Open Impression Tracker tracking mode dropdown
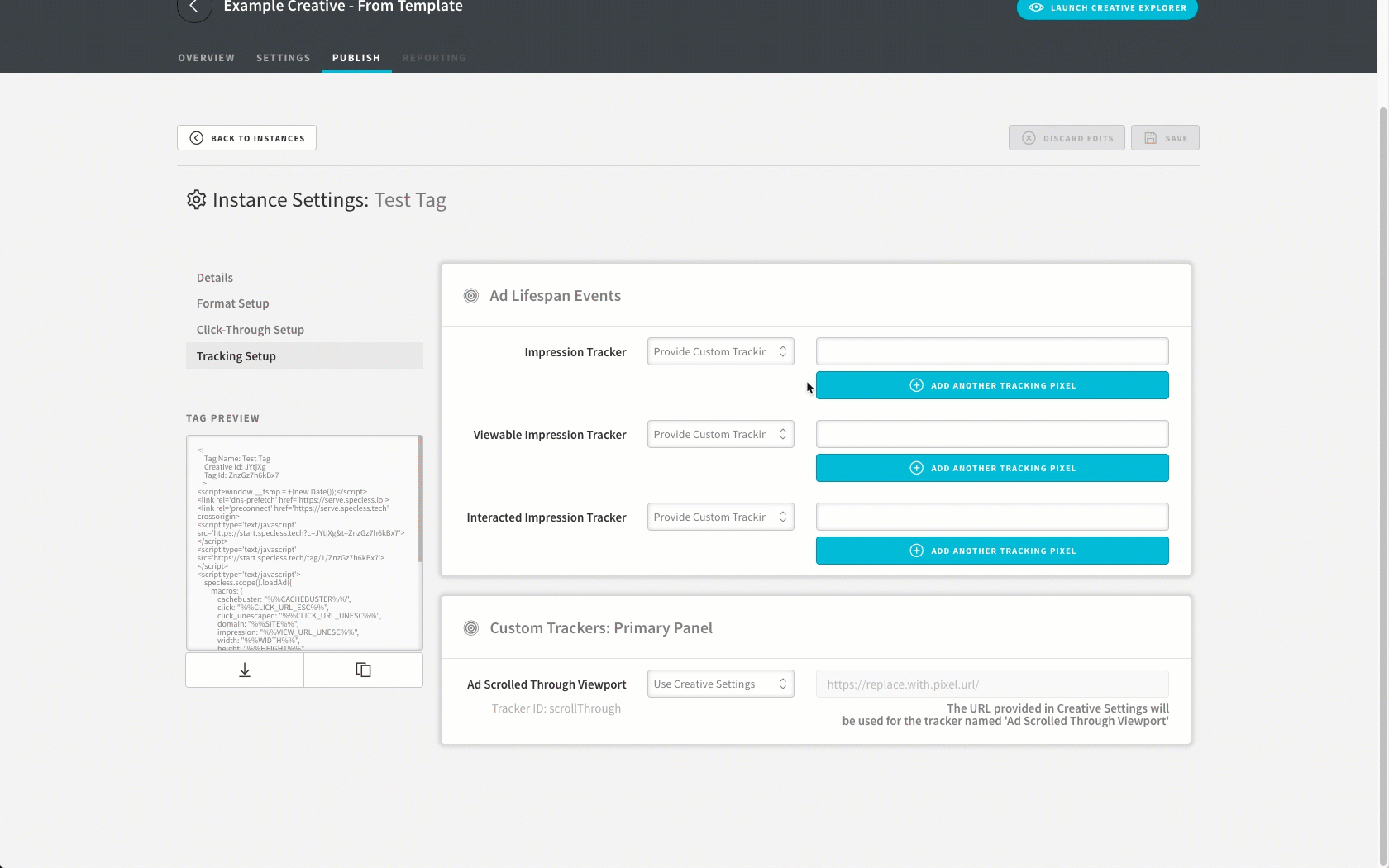1389x868 pixels. (720, 351)
